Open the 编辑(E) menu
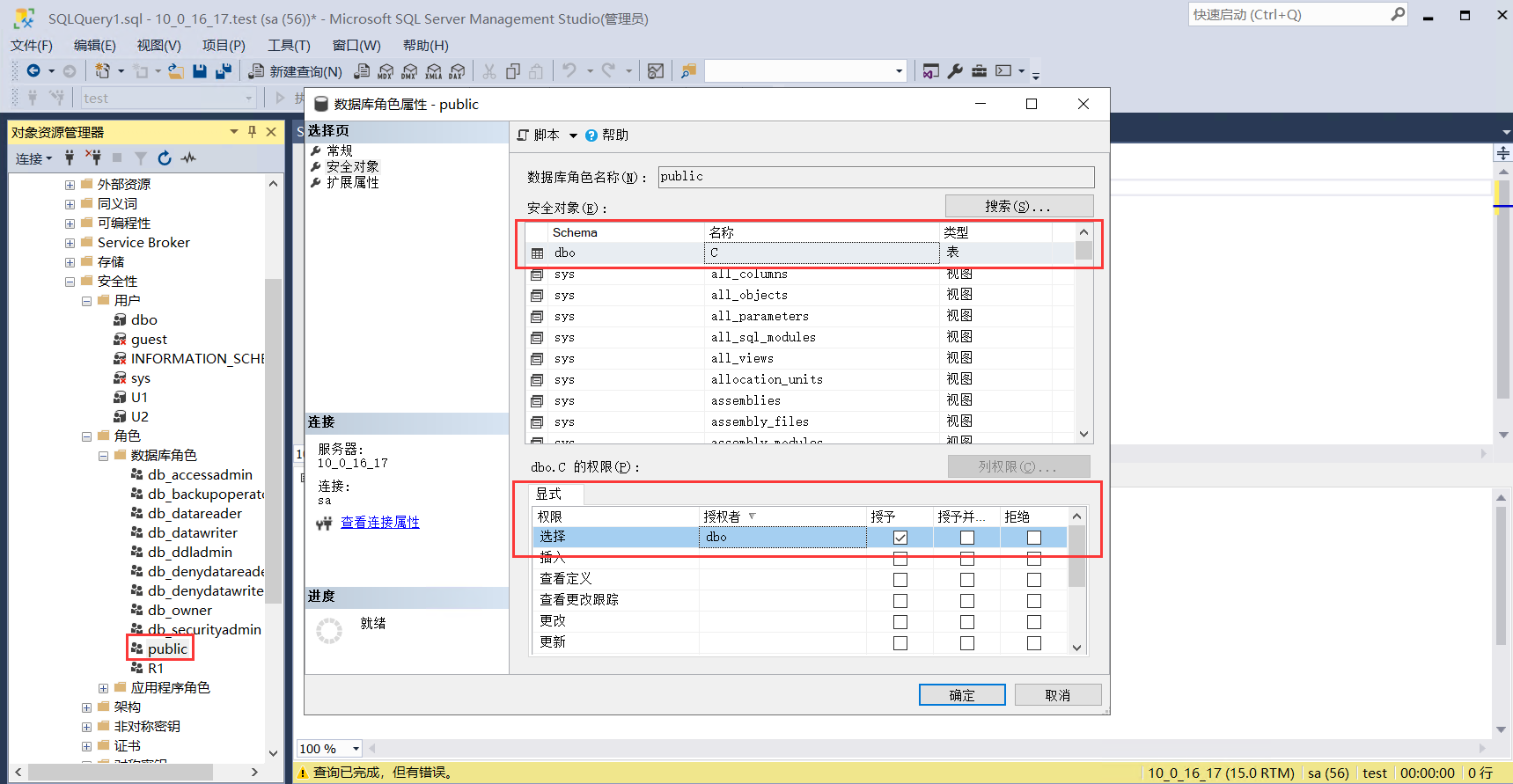Image resolution: width=1513 pixels, height=784 pixels. click(94, 45)
